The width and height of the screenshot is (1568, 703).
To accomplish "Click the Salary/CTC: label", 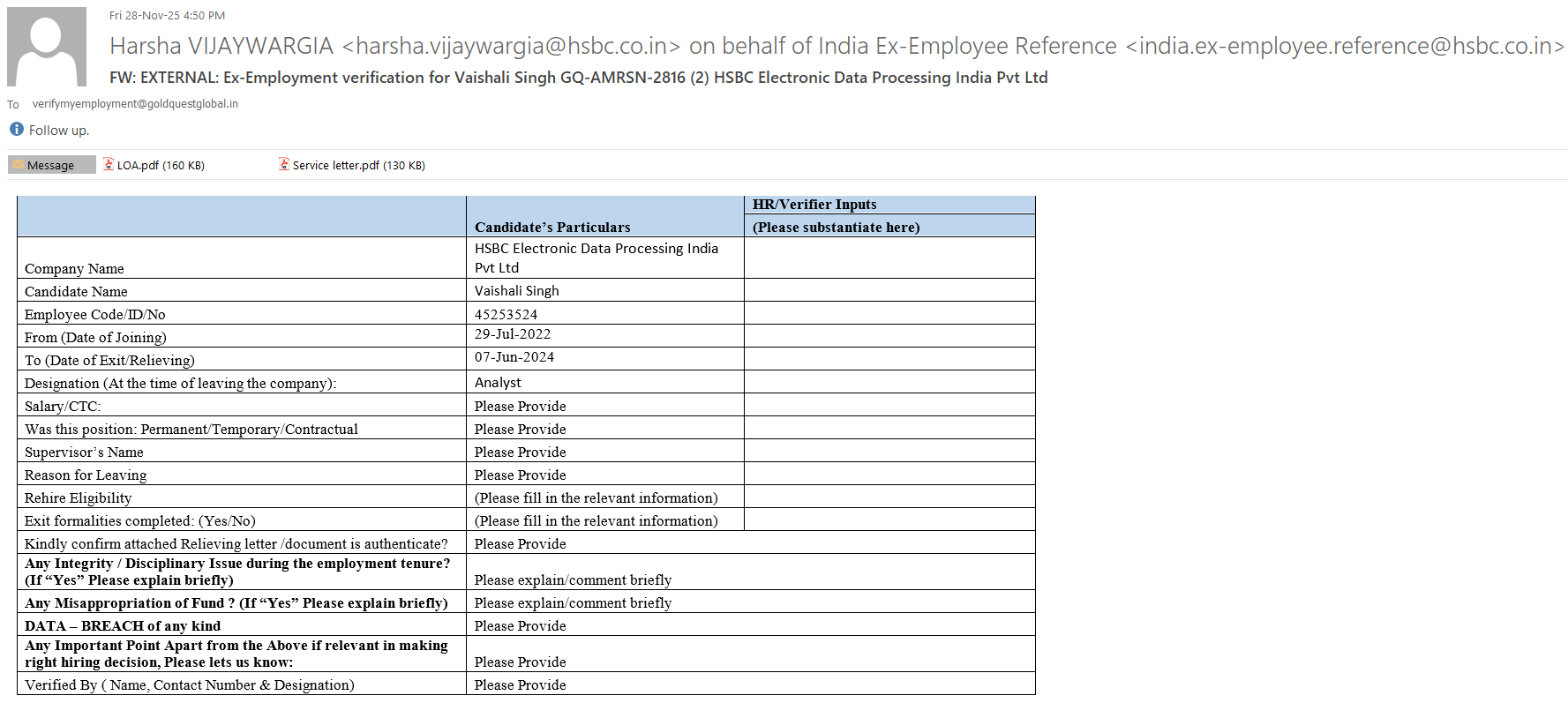I will tap(63, 407).
